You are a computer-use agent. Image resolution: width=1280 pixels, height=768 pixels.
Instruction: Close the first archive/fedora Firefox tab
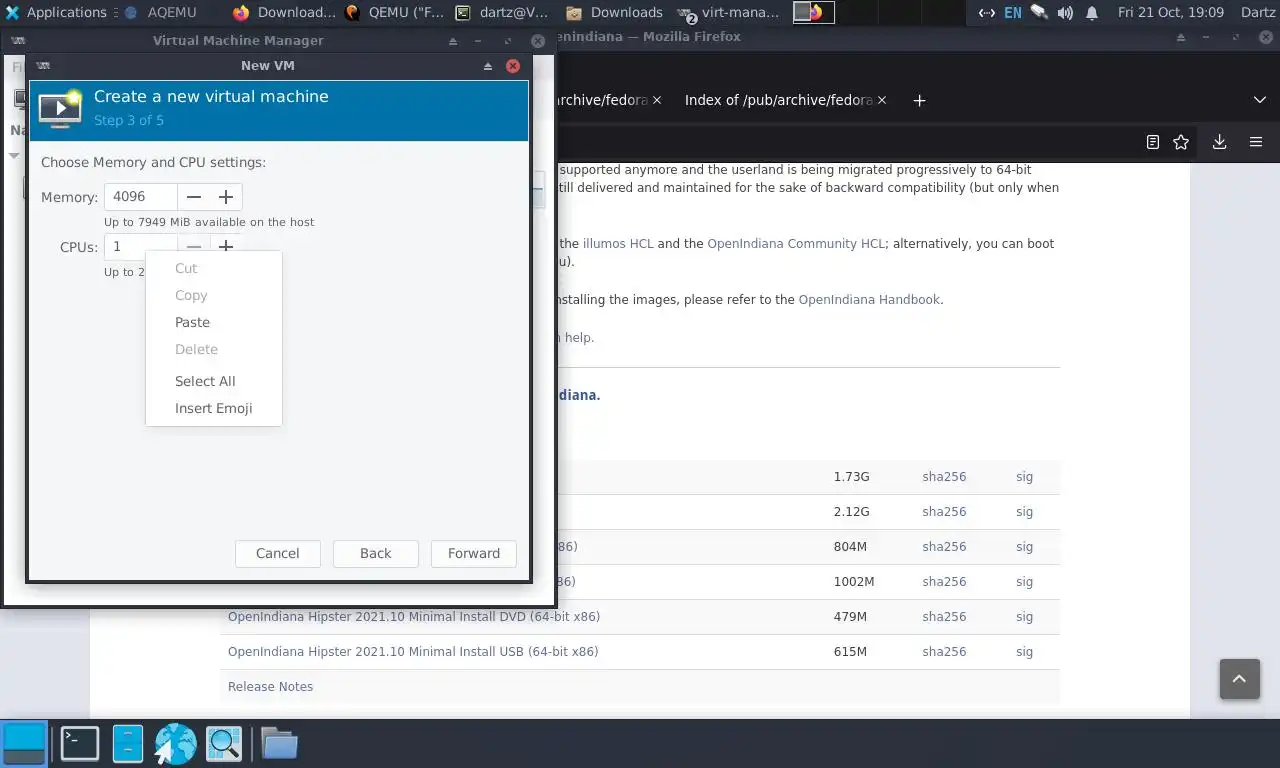(x=657, y=100)
